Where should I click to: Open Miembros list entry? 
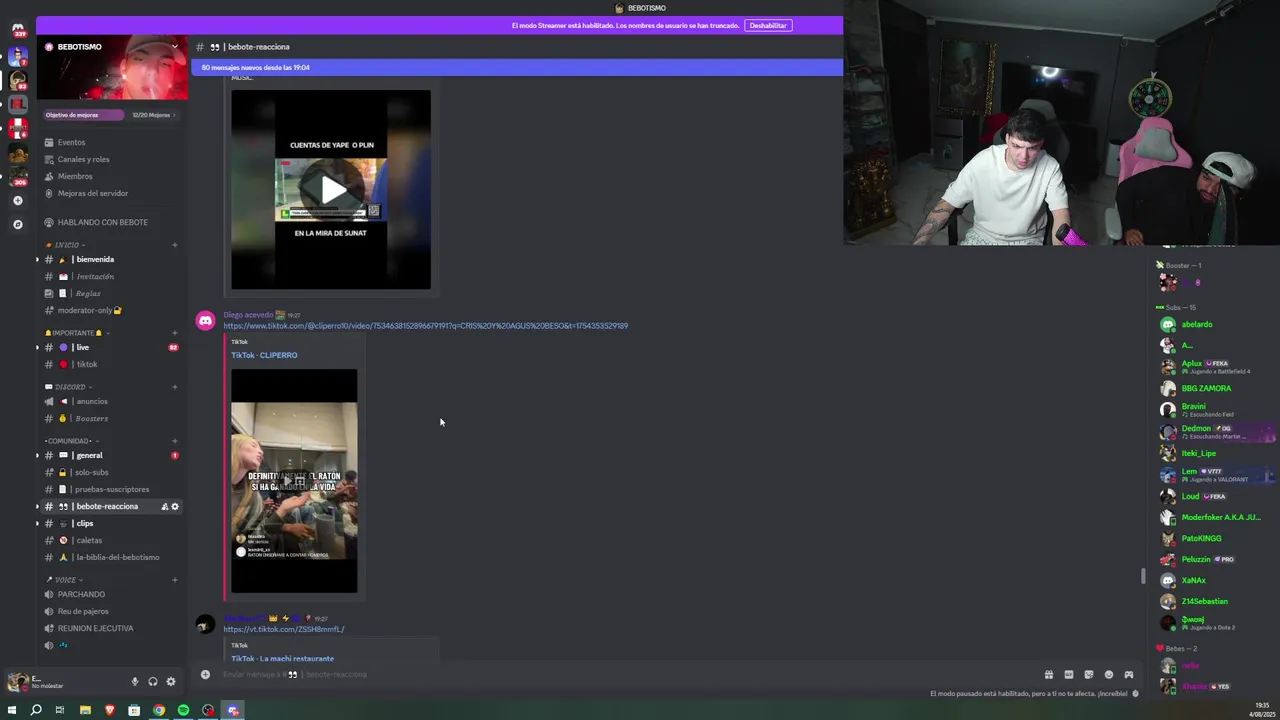tap(75, 176)
